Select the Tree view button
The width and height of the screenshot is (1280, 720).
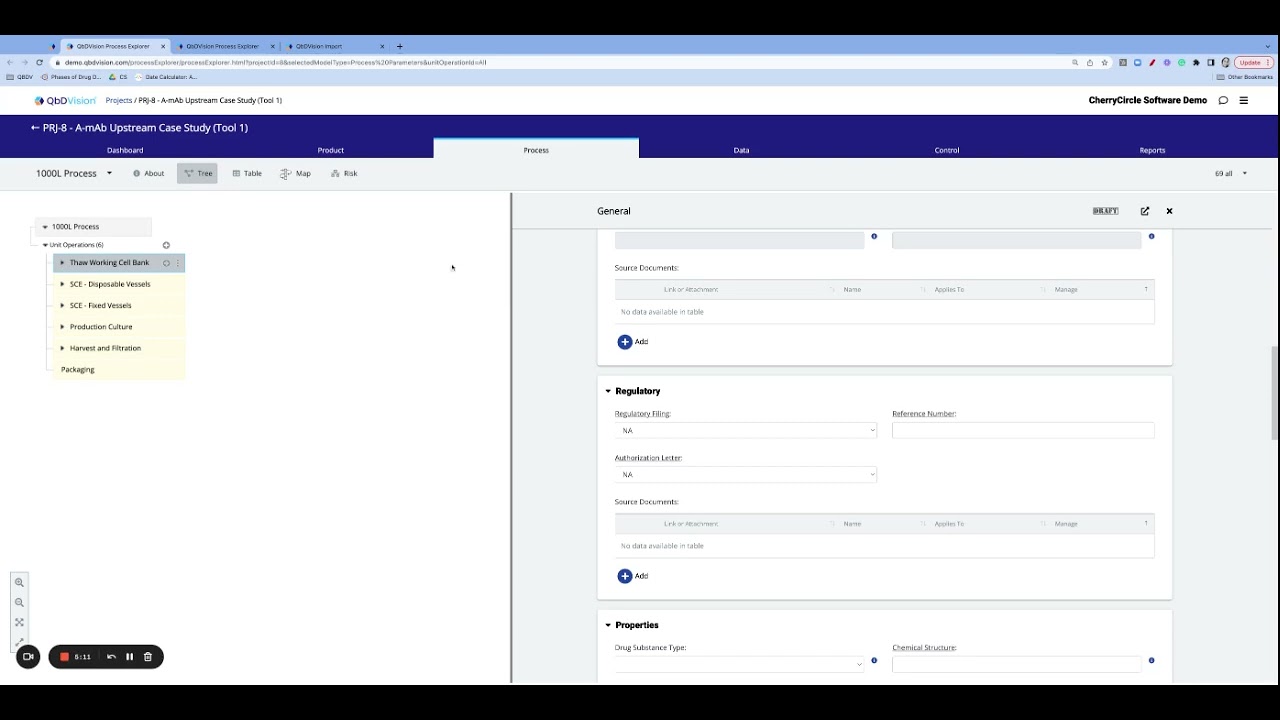198,173
